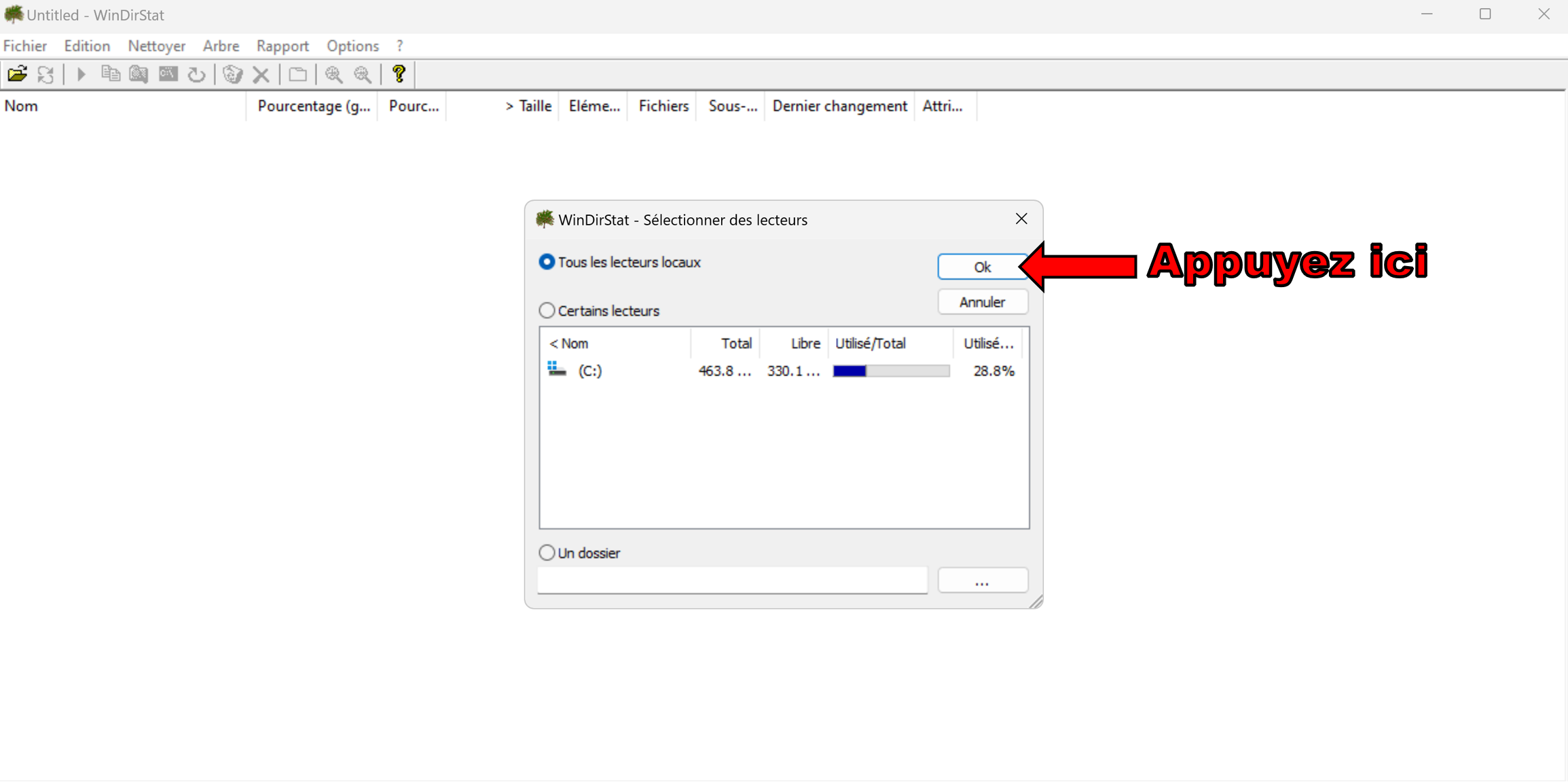This screenshot has height=782, width=1568.
Task: Open the Edition menu
Action: 87,45
